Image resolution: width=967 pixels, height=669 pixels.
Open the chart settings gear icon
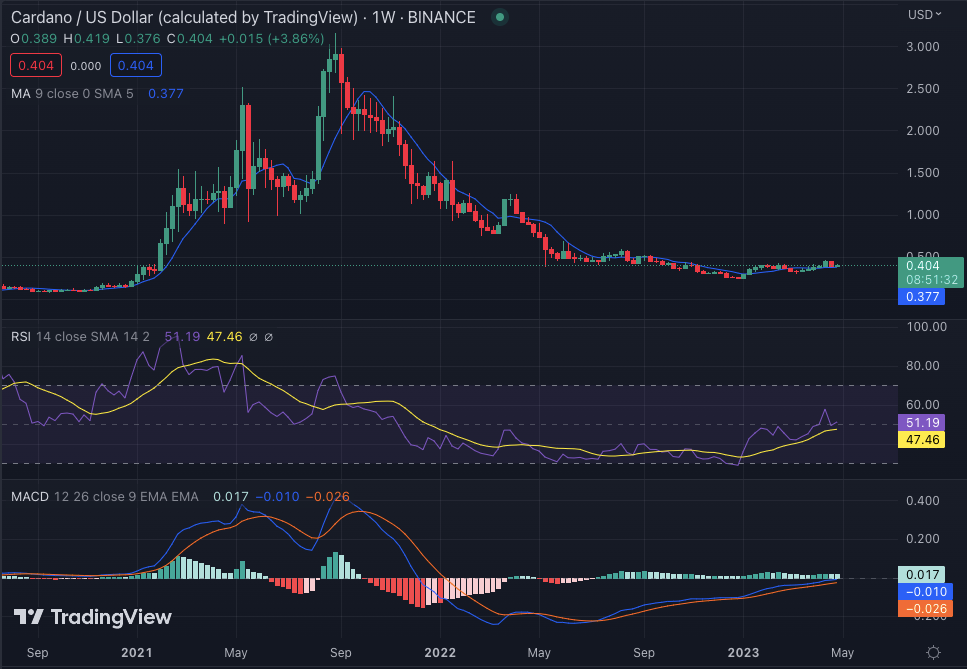934,652
